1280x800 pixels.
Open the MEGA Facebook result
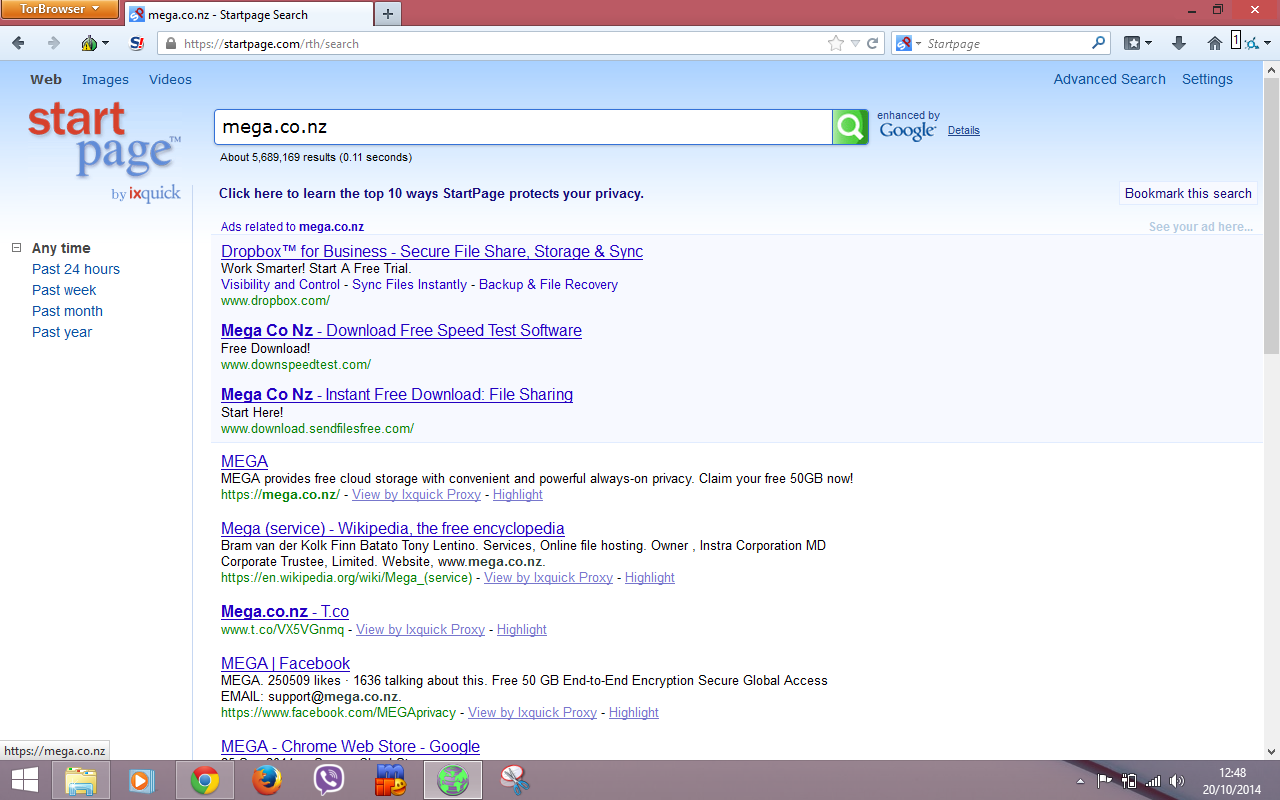(x=285, y=664)
